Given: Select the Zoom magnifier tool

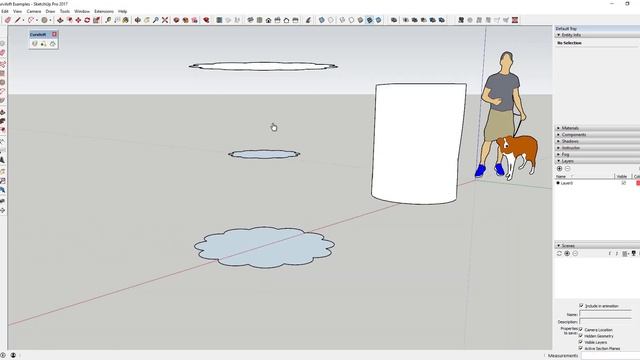Looking at the screenshot, I should [x=156, y=20].
